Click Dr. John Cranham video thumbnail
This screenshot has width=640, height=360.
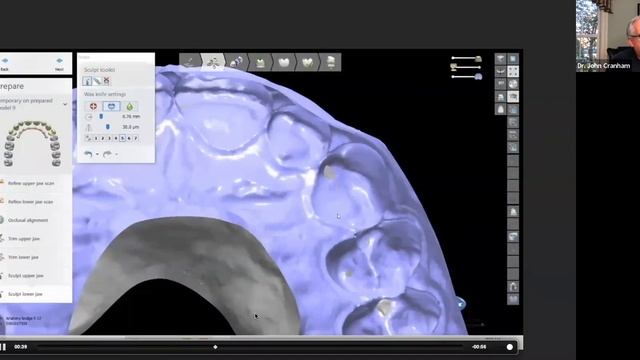(x=608, y=36)
